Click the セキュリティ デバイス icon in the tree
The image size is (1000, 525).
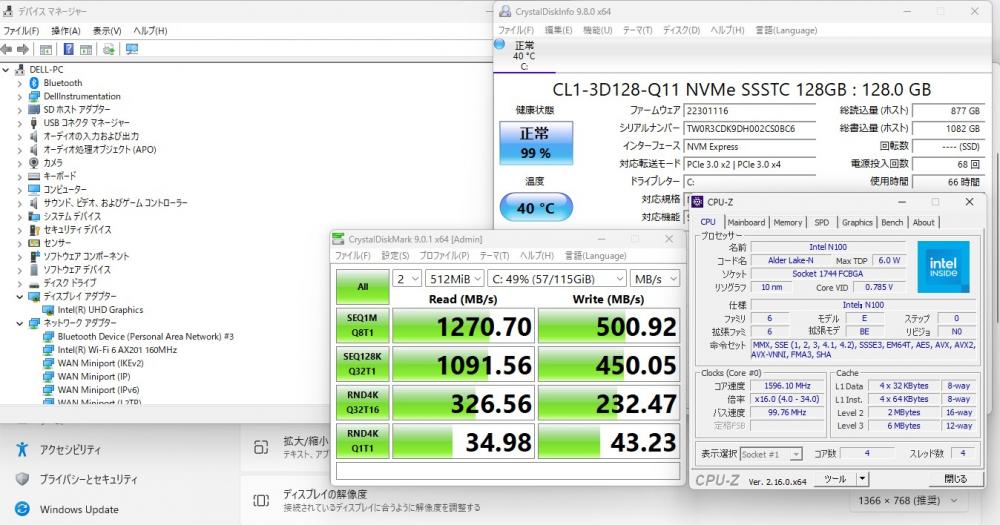(x=34, y=229)
